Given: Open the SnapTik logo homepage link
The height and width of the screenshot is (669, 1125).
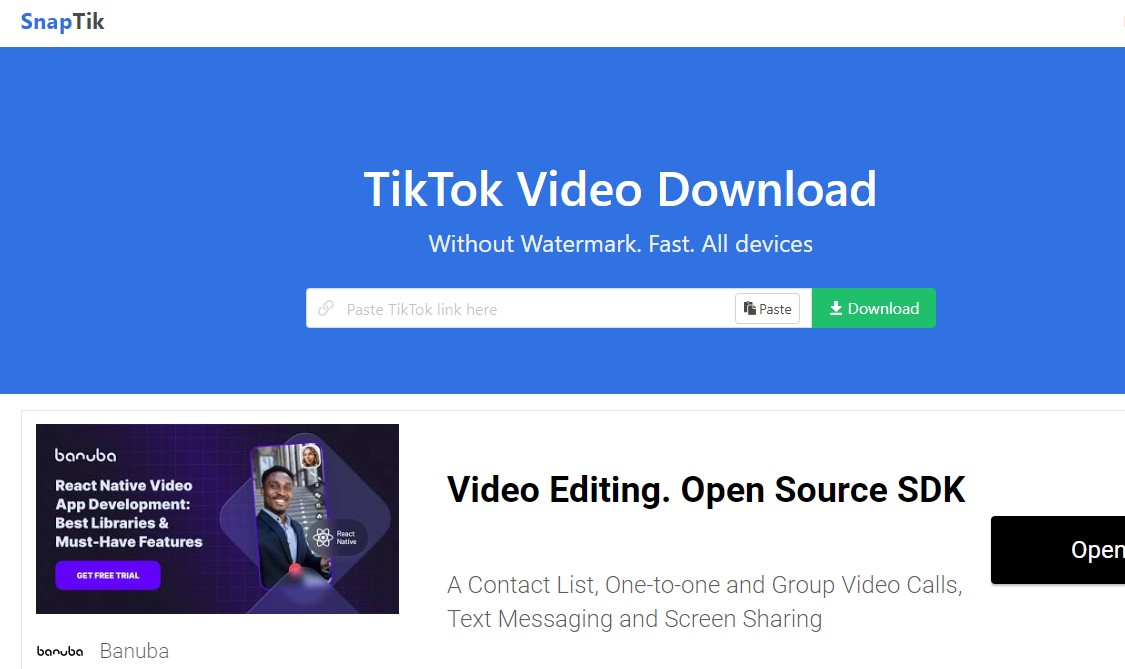Looking at the screenshot, I should coord(62,22).
